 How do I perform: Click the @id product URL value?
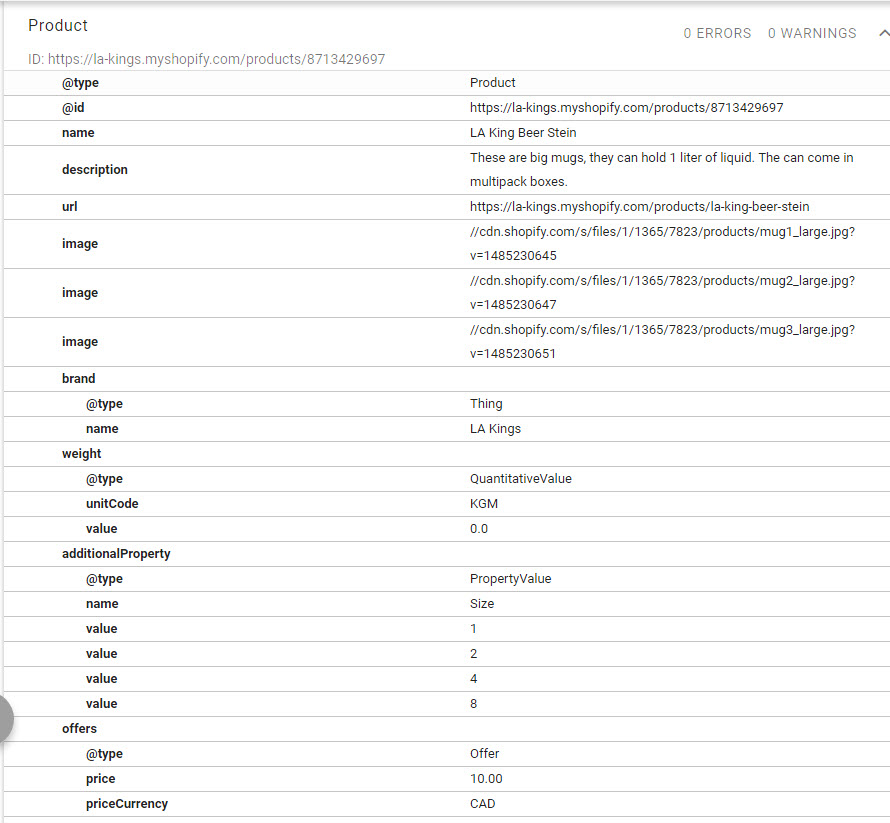626,108
